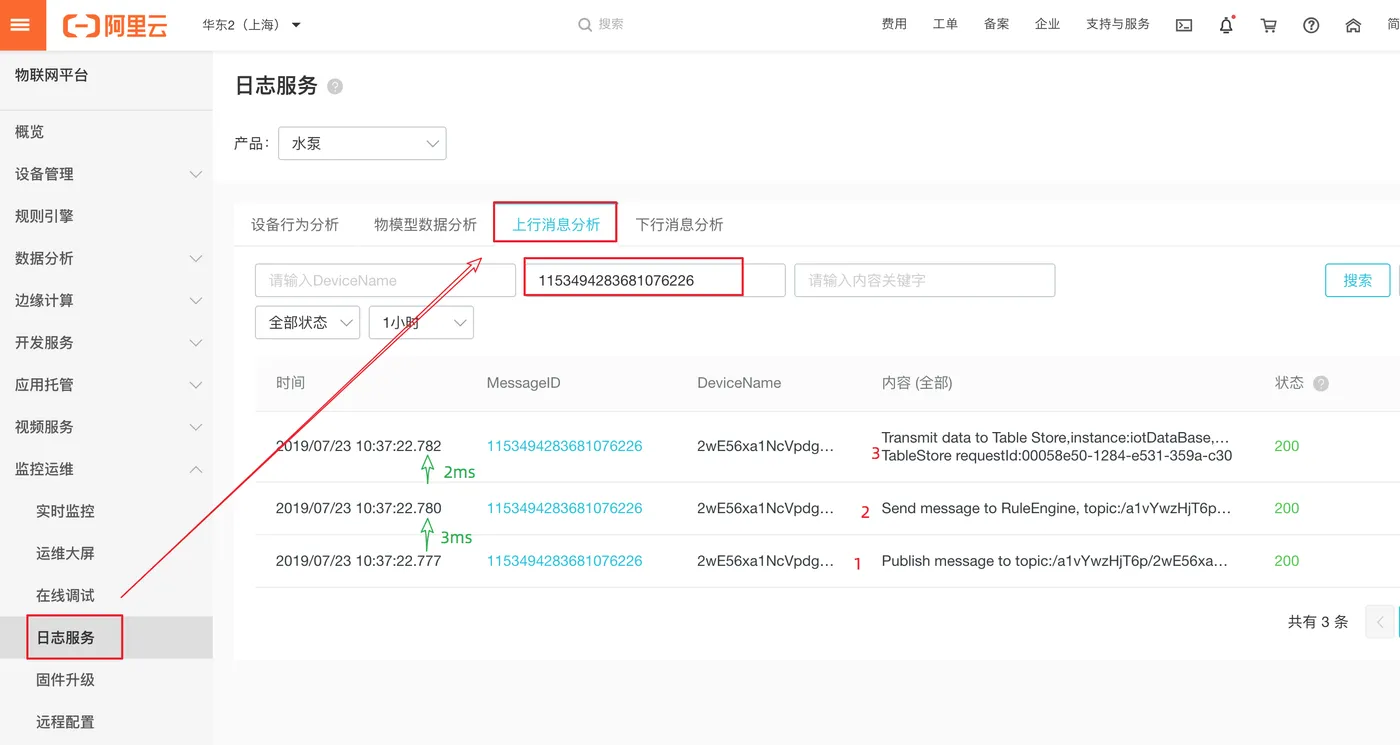1400x745 pixels.
Task: Click the Alibaba Cloud logo
Action: (115, 26)
